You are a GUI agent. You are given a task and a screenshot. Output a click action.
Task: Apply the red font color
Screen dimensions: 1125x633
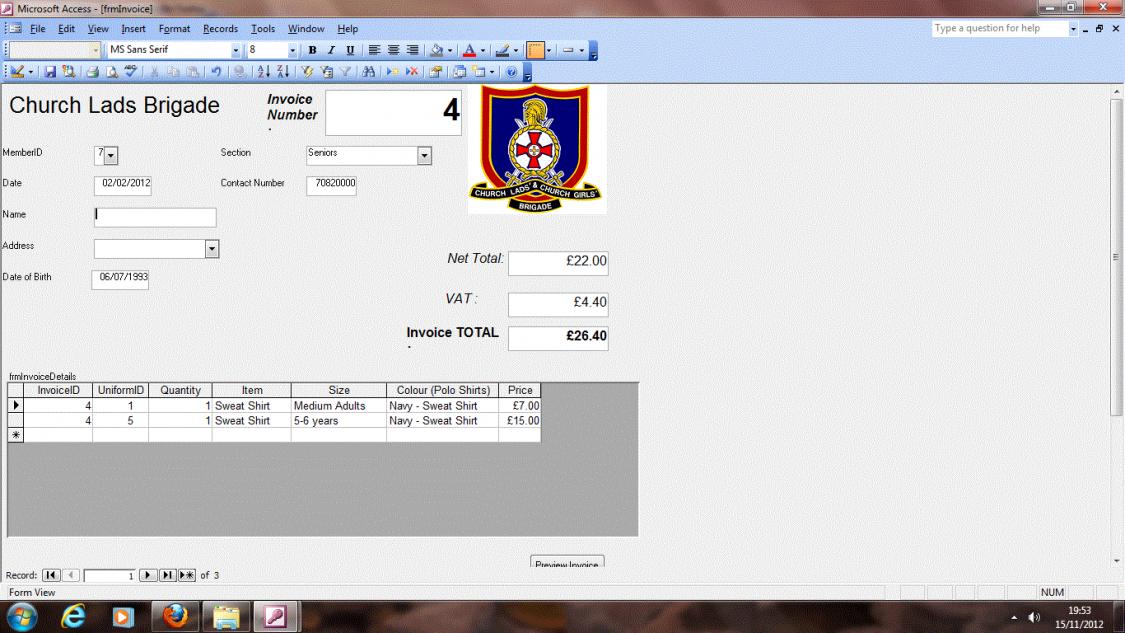click(469, 50)
